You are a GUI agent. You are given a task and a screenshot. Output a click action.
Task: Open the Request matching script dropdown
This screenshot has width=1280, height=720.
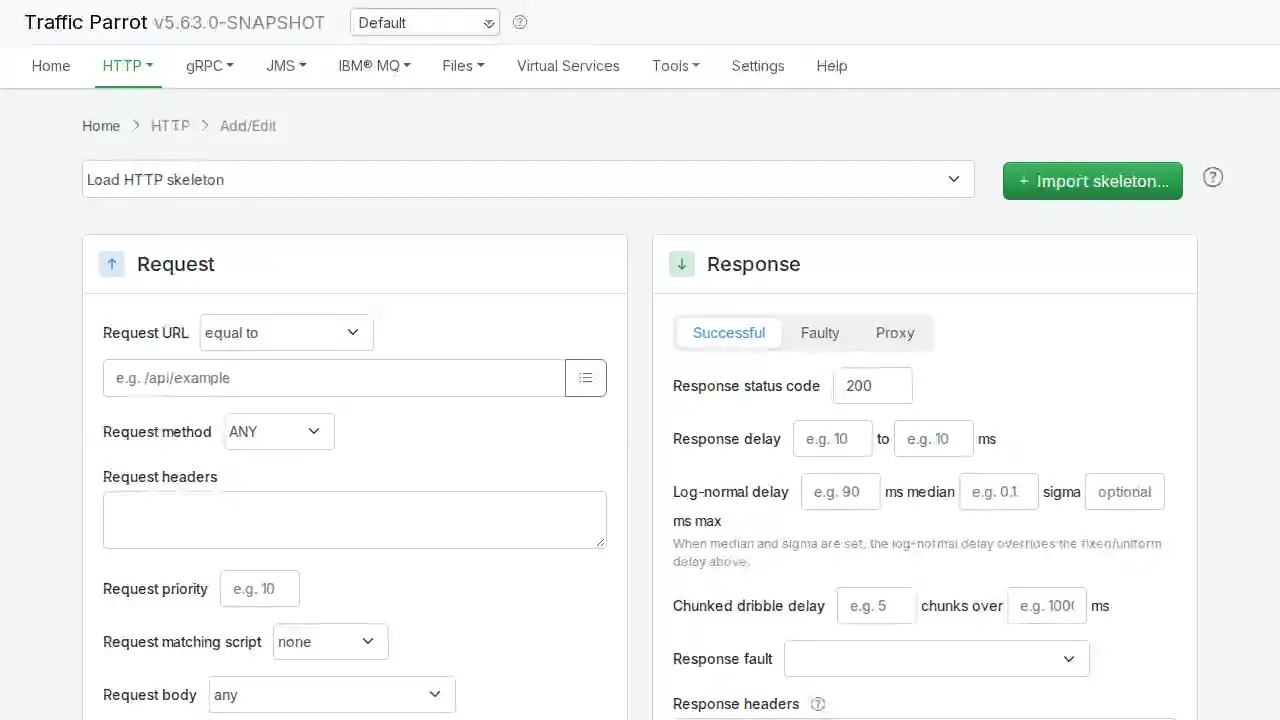coord(331,642)
